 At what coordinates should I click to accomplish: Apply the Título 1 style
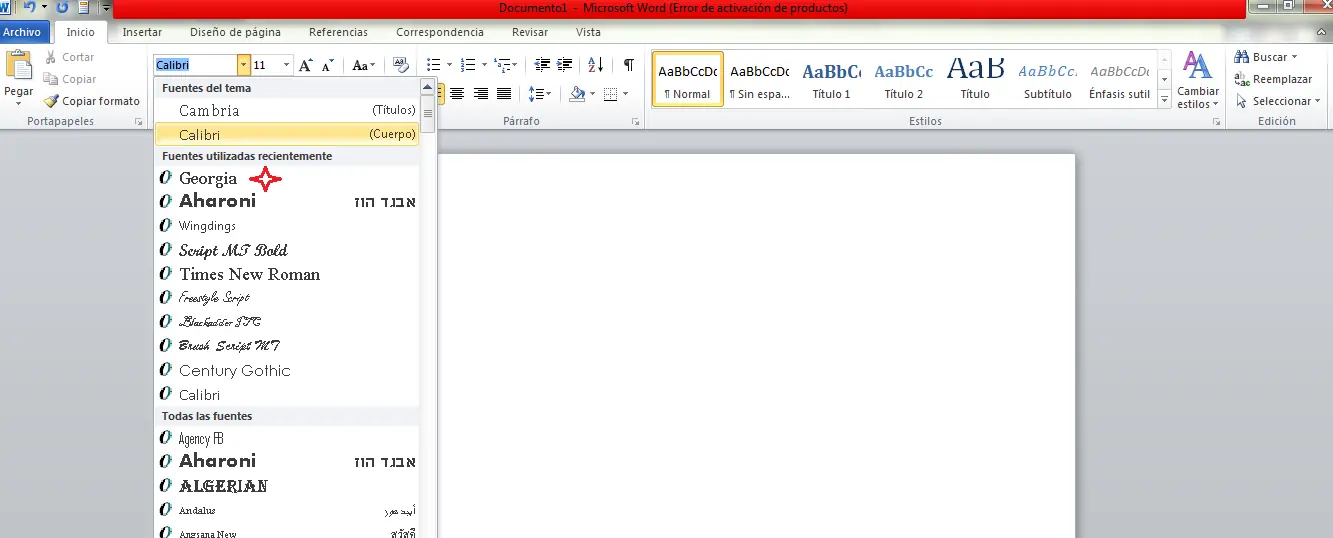831,79
